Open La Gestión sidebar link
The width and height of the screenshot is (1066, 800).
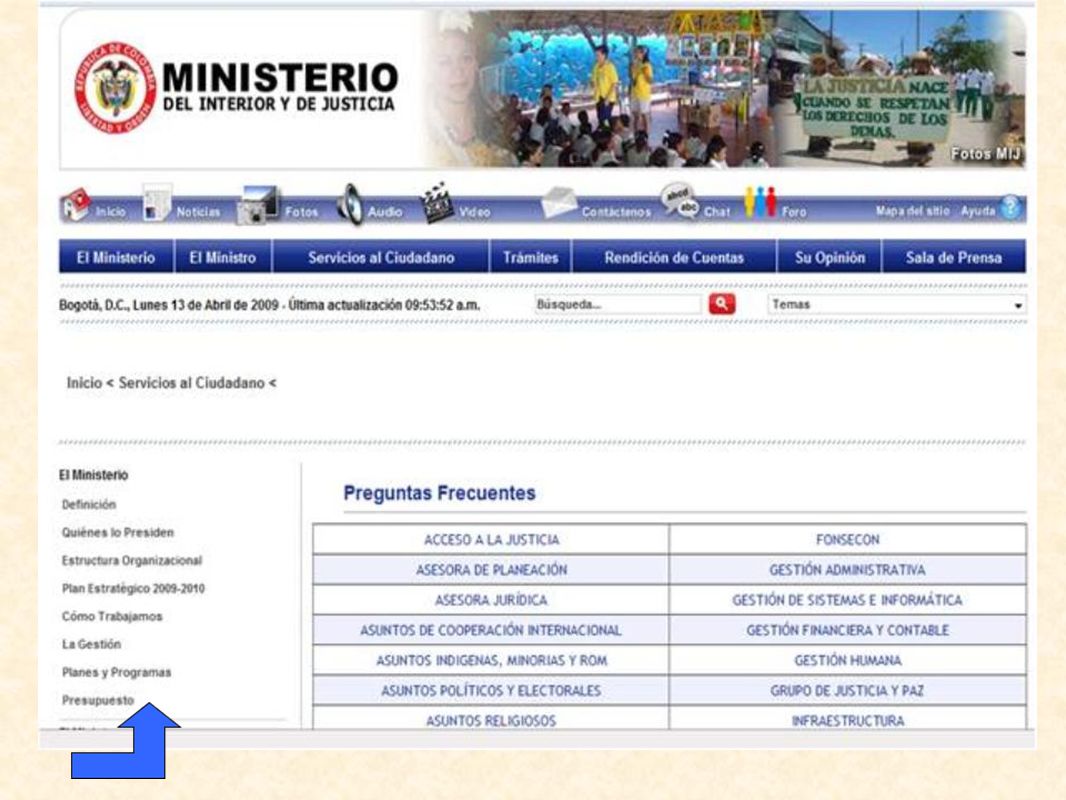click(x=91, y=644)
